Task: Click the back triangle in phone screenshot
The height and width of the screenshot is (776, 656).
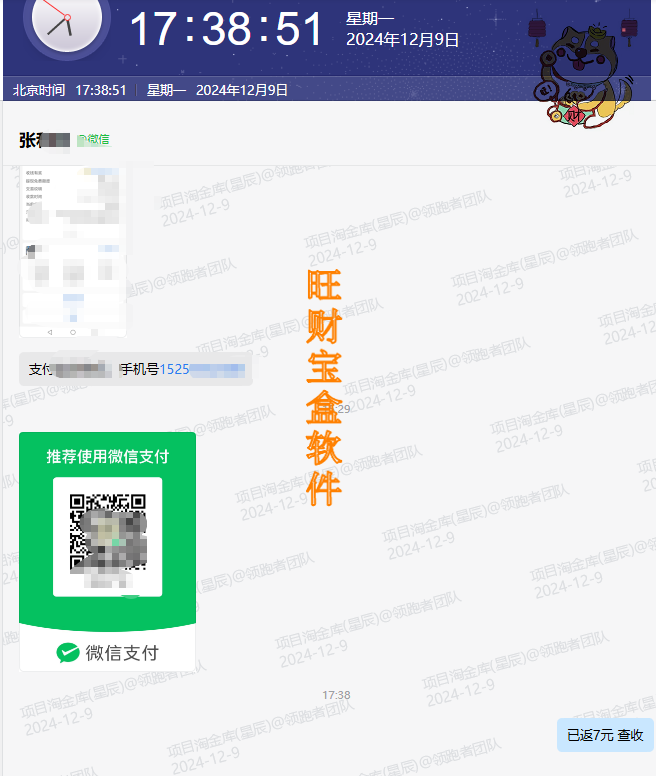Action: click(50, 332)
